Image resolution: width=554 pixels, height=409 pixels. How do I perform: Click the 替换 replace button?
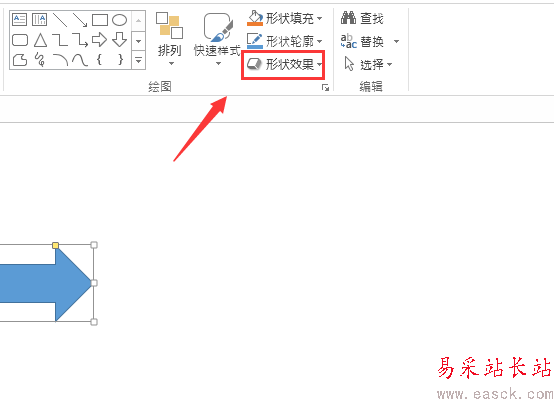pos(370,42)
